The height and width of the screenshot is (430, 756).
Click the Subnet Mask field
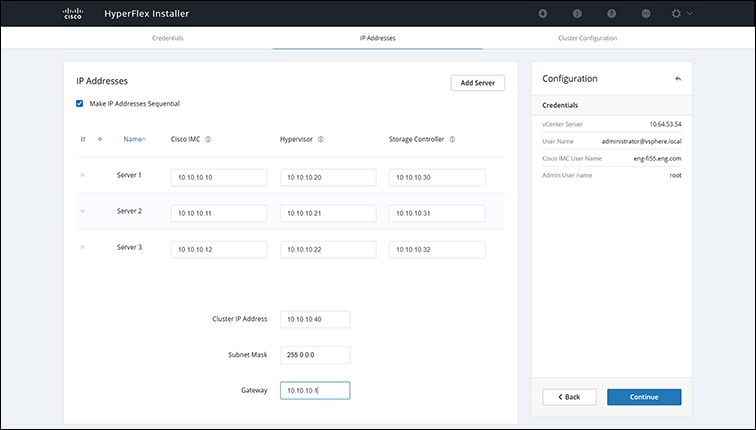[x=315, y=355]
